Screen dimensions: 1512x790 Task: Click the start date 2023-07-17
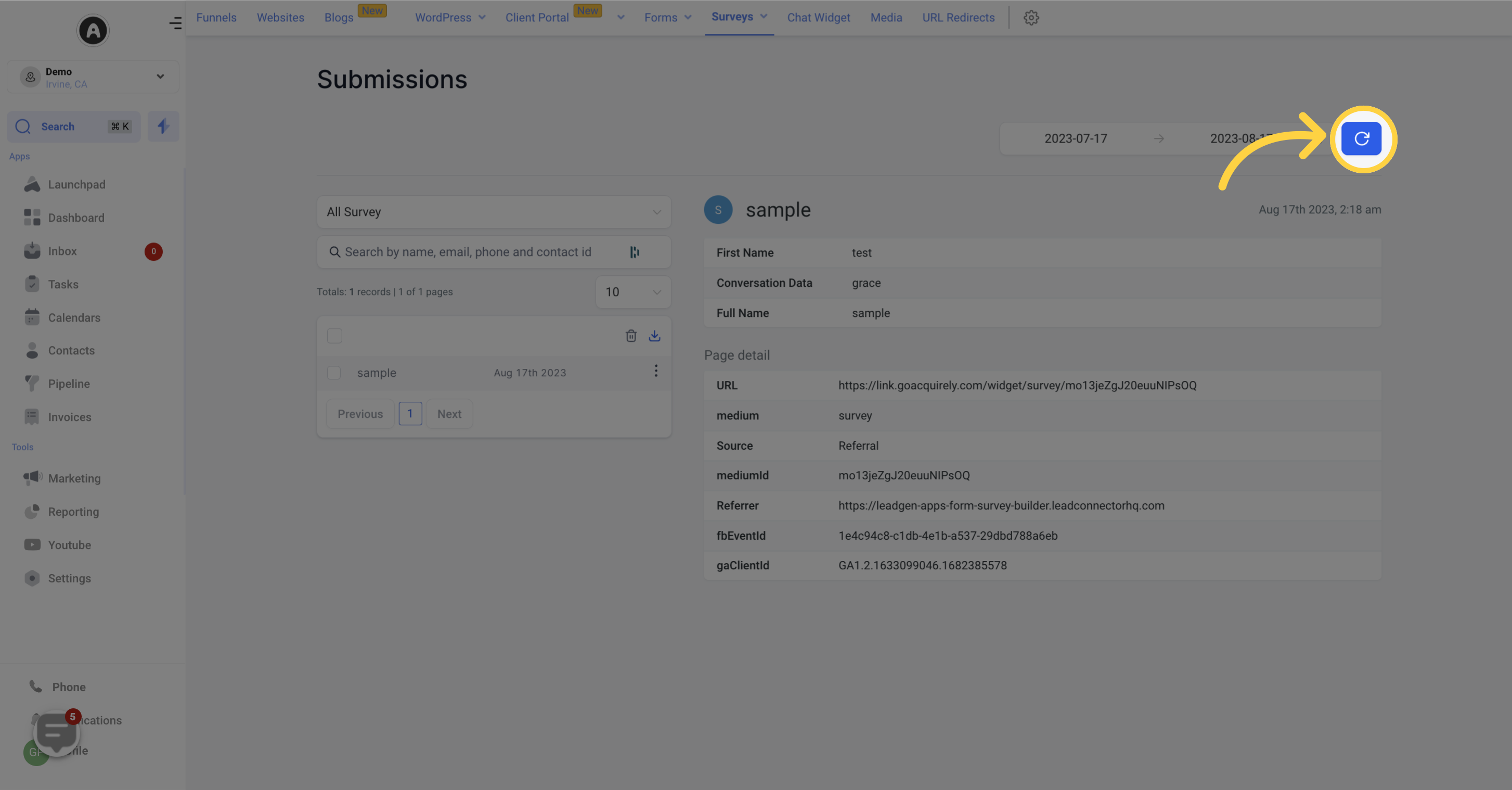pyautogui.click(x=1075, y=138)
